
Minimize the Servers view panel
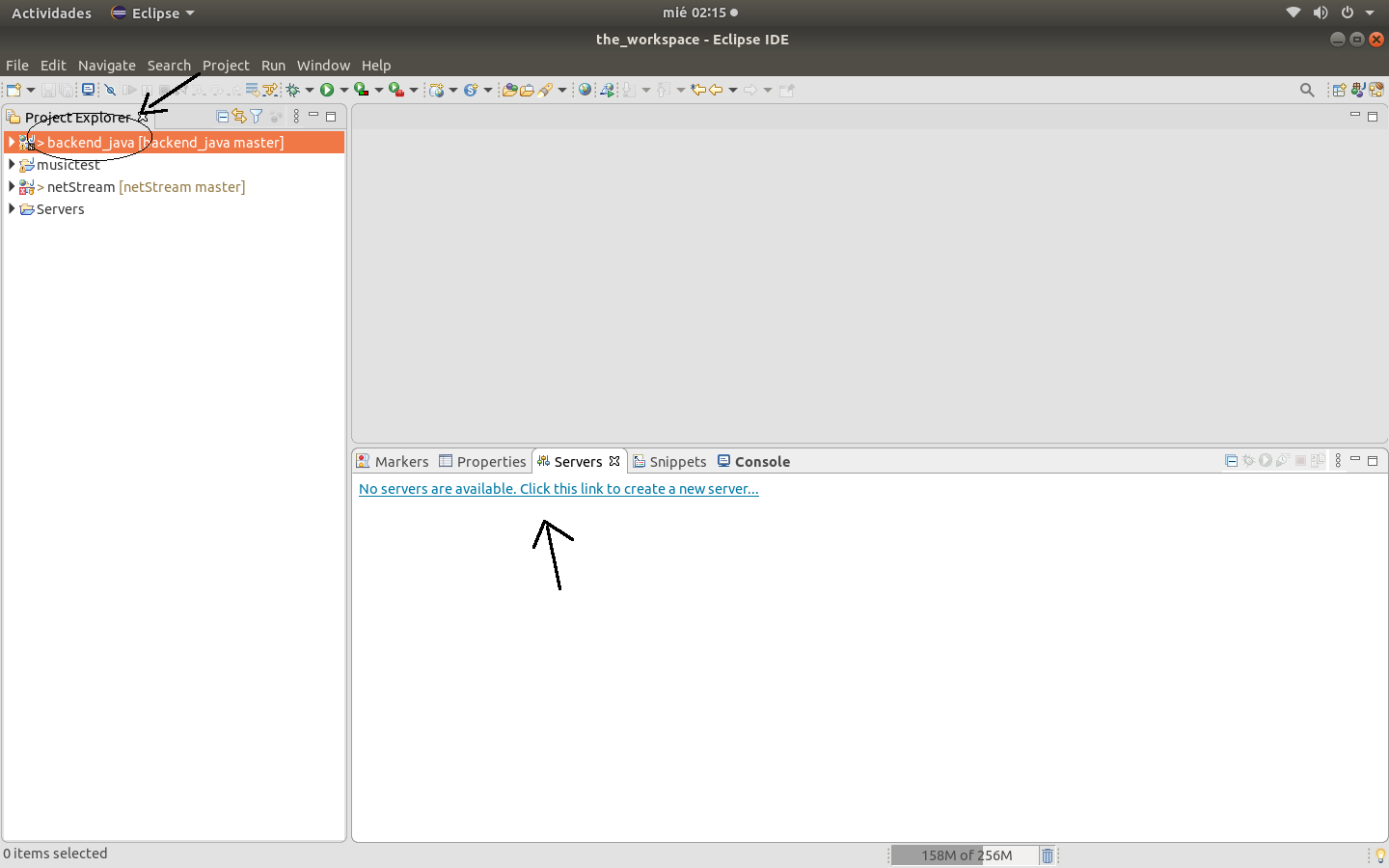1355,460
